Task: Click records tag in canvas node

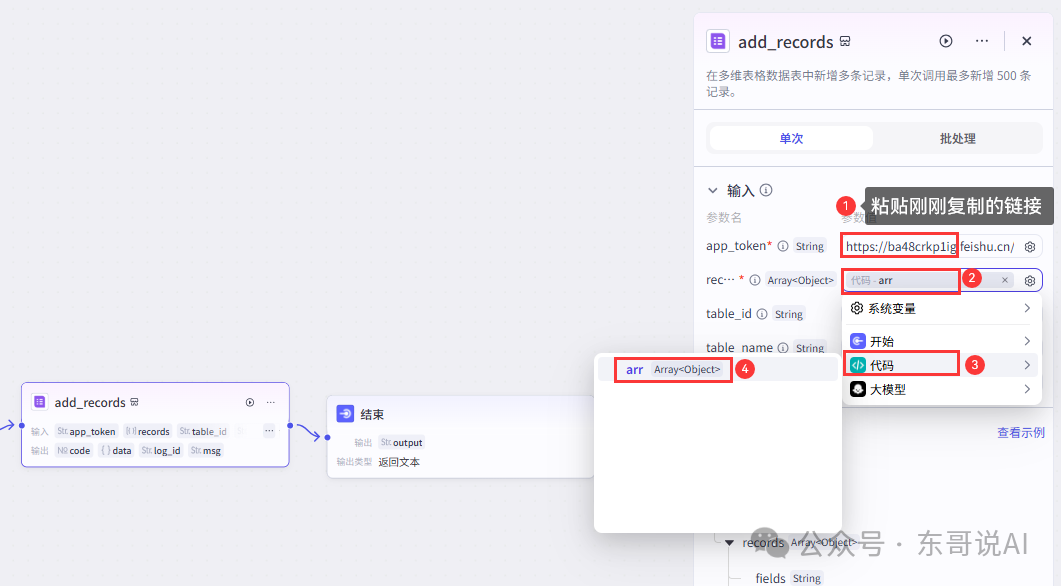Action: click(148, 431)
